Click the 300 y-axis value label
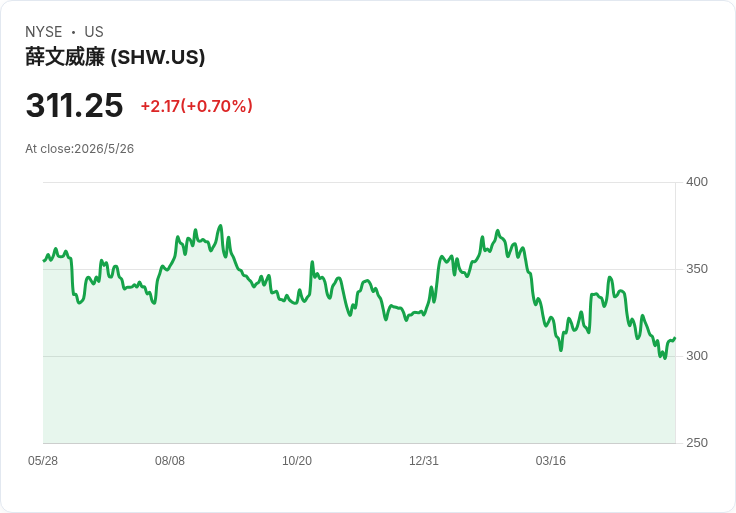The image size is (736, 513). pos(697,356)
